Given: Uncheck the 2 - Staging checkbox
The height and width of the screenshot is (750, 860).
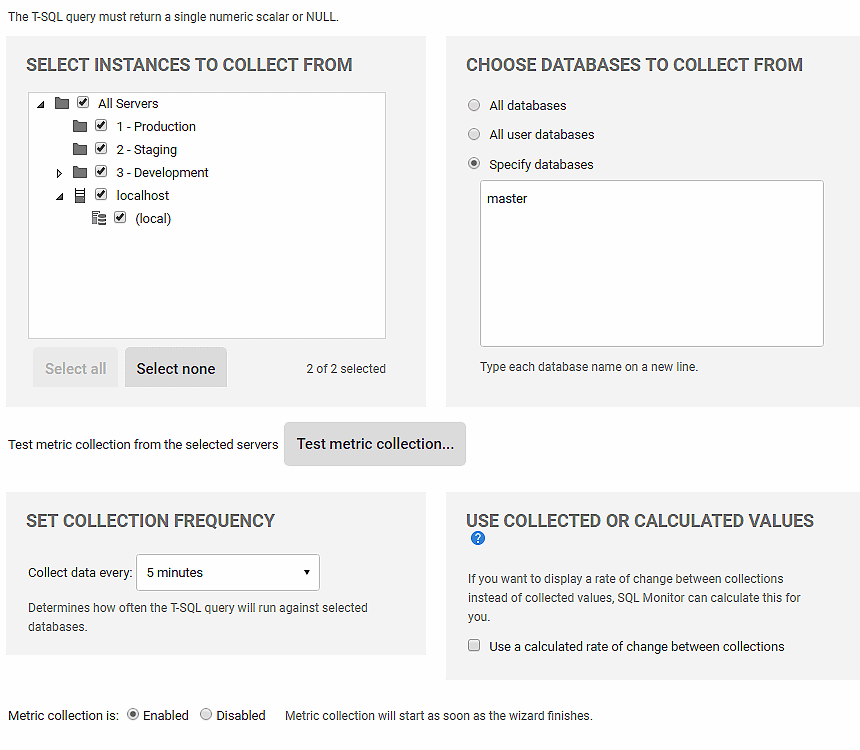Looking at the screenshot, I should [x=101, y=148].
